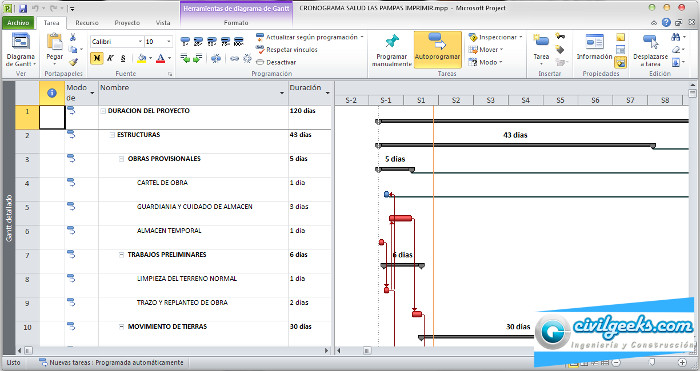
Task: Click the Clear eraser icon
Action: click(x=676, y=50)
